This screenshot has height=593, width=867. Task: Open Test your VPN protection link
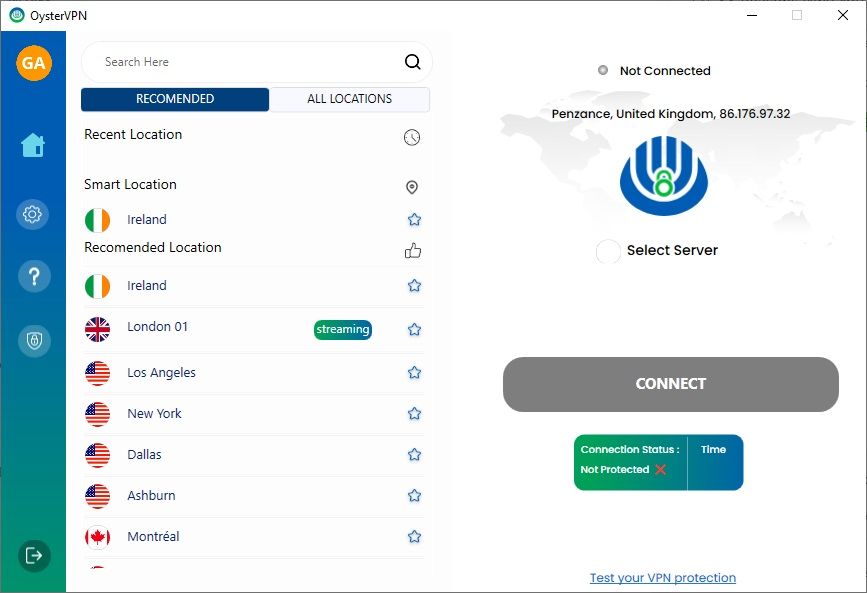[663, 577]
